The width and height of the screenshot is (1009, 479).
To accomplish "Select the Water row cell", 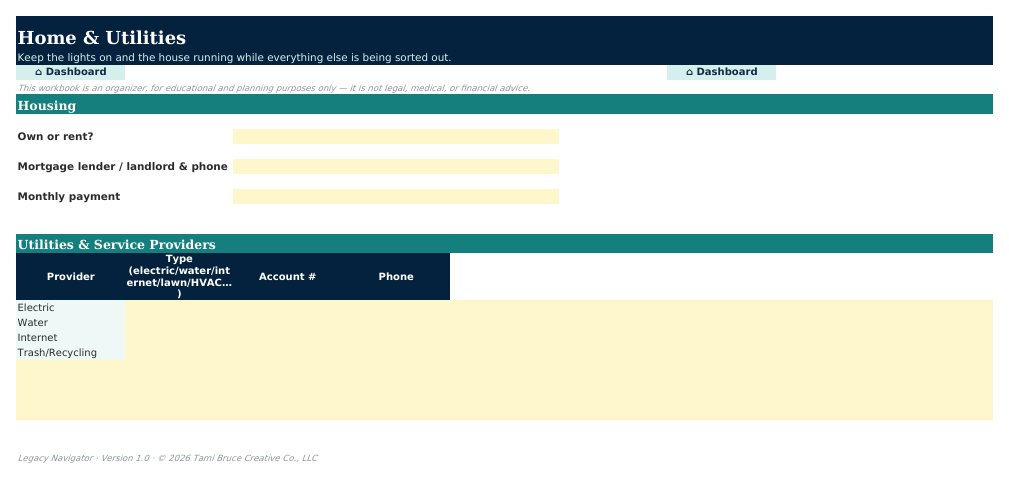I will (70, 323).
